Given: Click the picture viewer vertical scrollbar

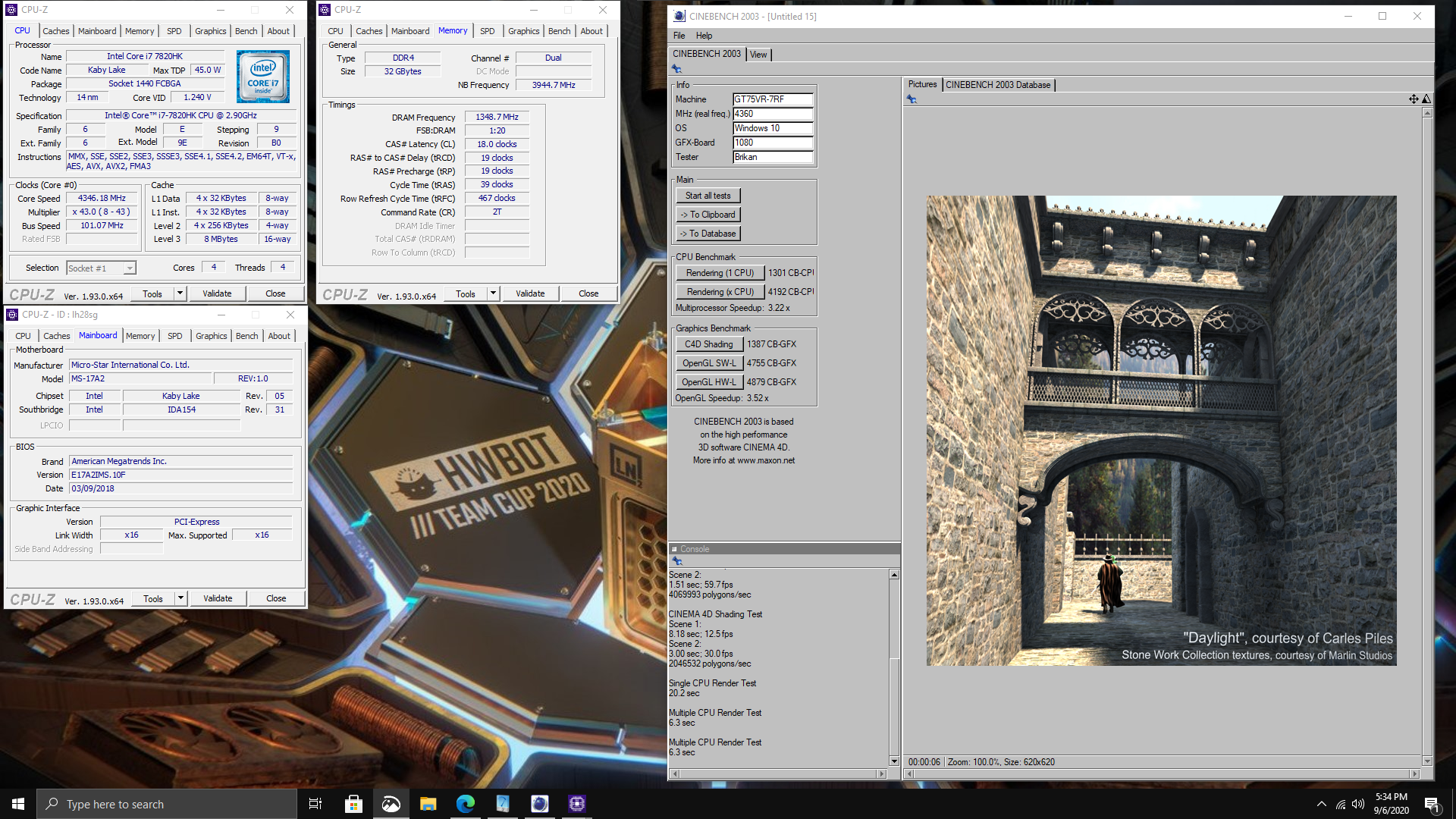Looking at the screenshot, I should [x=1427, y=437].
